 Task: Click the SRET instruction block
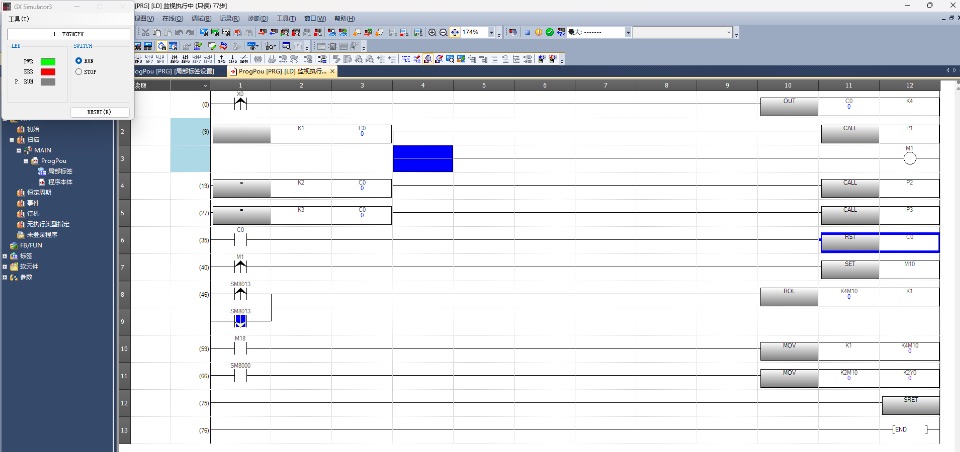click(910, 405)
